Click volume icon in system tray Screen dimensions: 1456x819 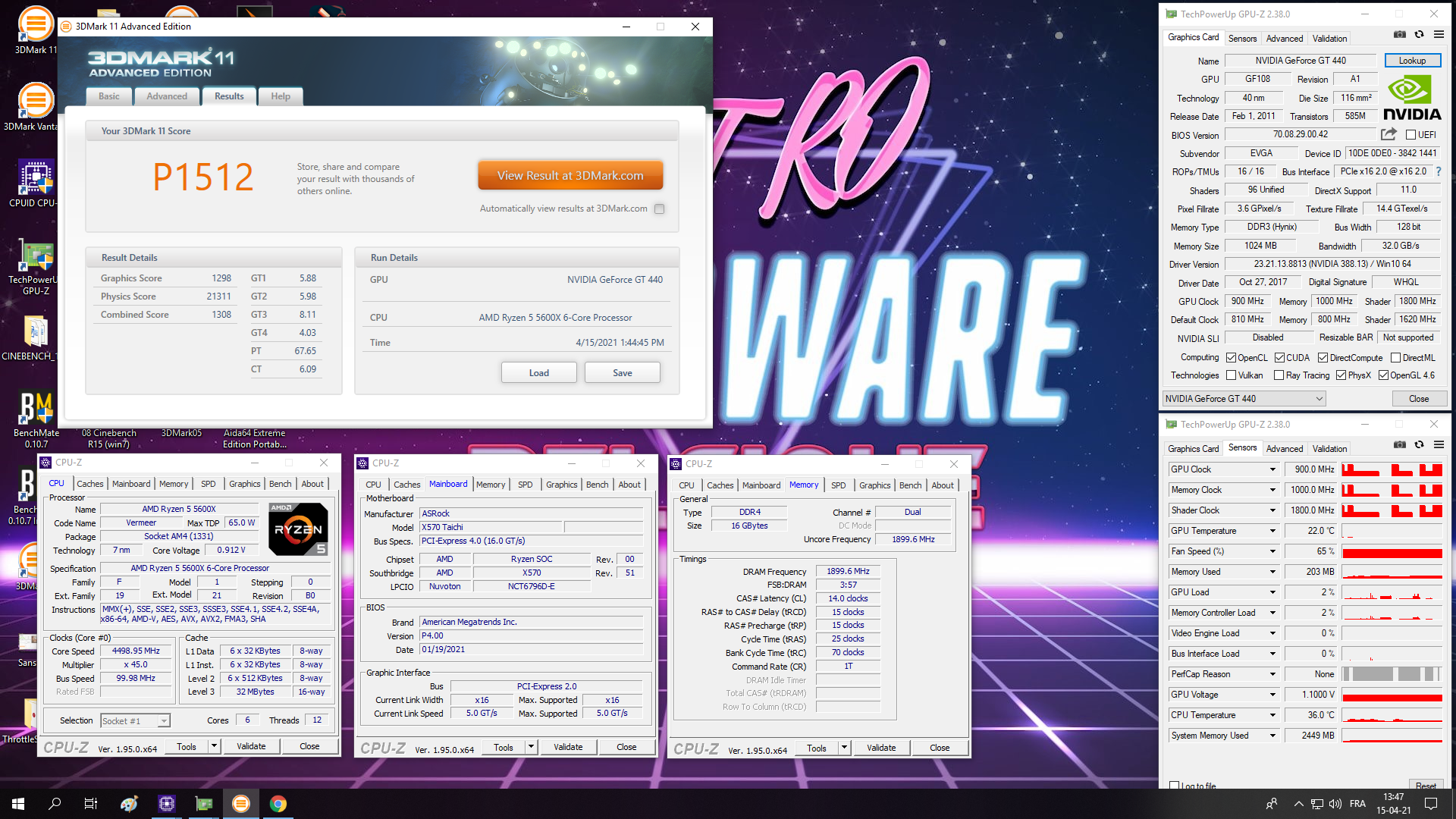coord(1335,804)
